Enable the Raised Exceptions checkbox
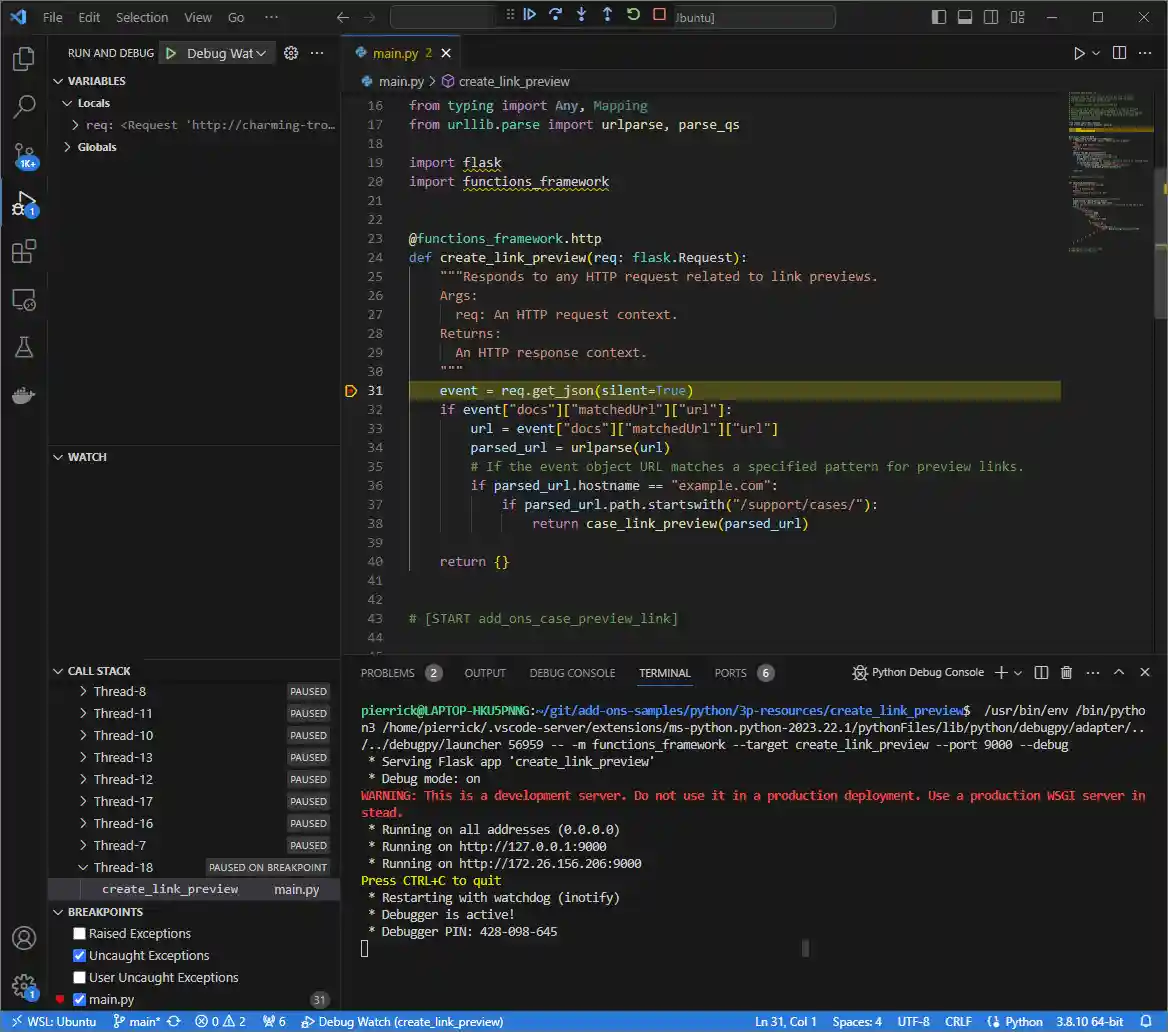Image resolution: width=1168 pixels, height=1032 pixels. coord(80,934)
